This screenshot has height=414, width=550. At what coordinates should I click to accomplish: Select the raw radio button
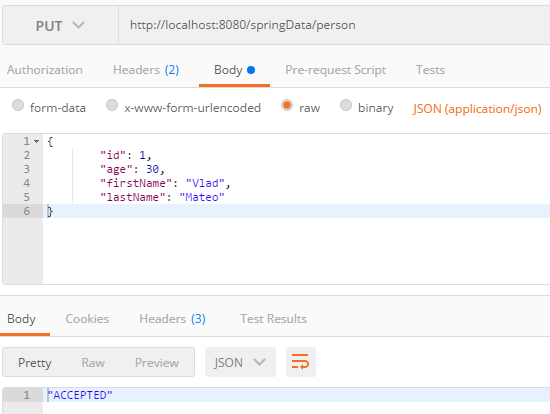[287, 105]
